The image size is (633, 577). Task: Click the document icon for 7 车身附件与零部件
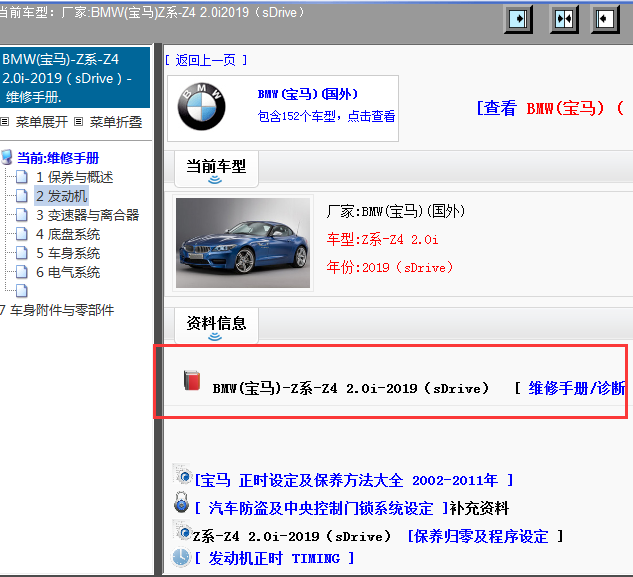click(22, 291)
